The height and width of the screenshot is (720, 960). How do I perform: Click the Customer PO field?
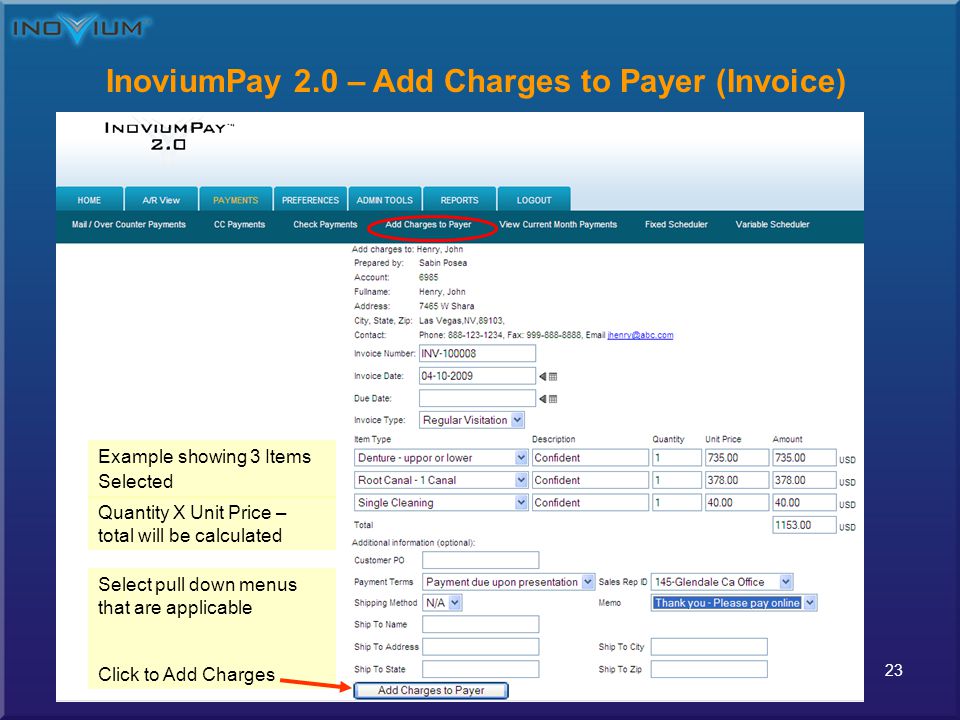tap(481, 560)
